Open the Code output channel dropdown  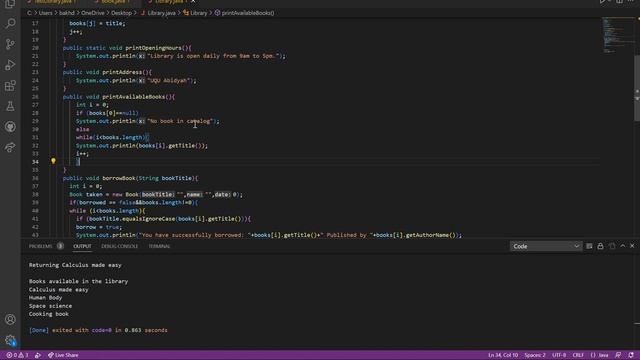pos(546,246)
